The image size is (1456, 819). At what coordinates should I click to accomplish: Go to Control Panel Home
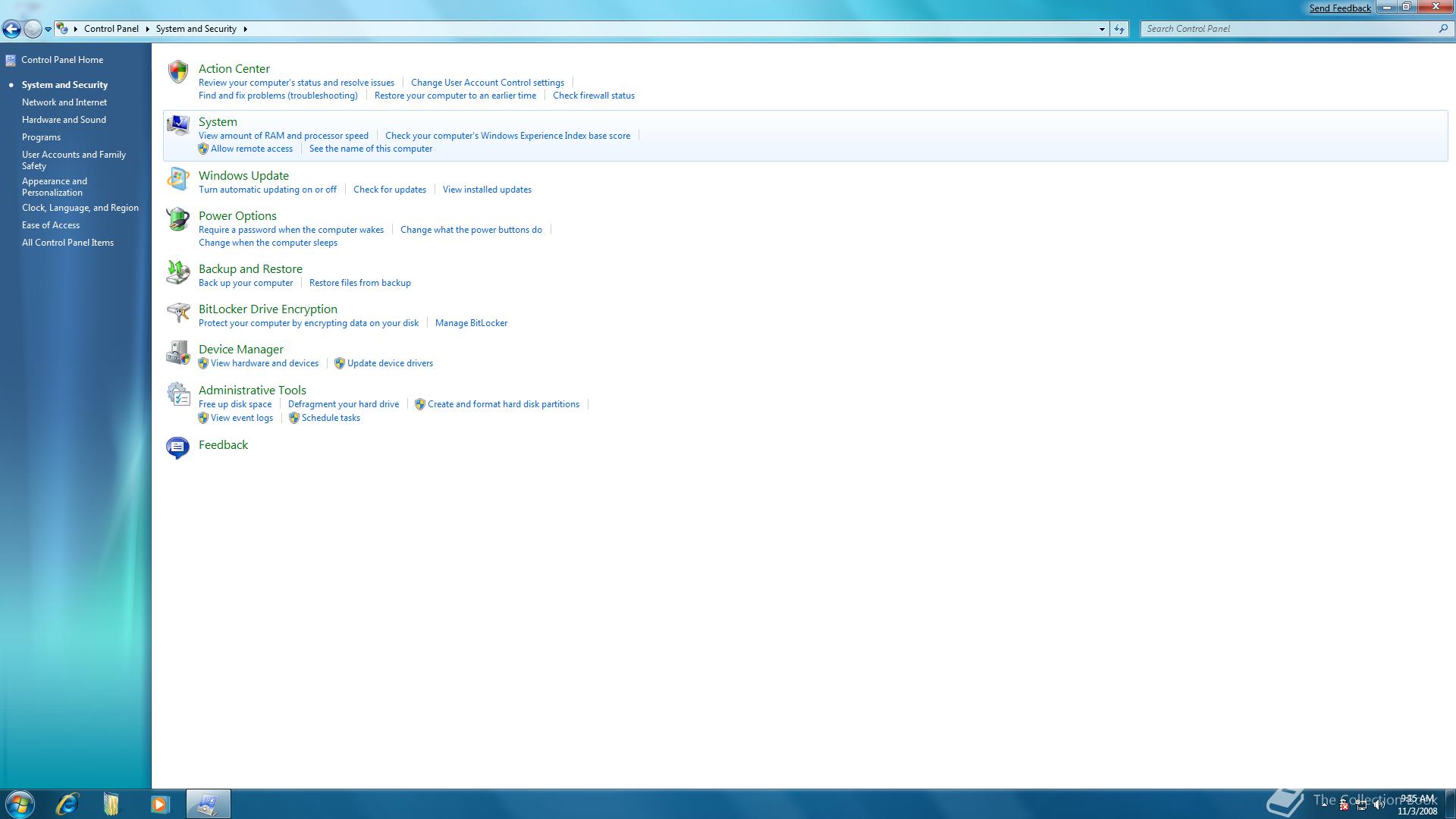pyautogui.click(x=62, y=60)
